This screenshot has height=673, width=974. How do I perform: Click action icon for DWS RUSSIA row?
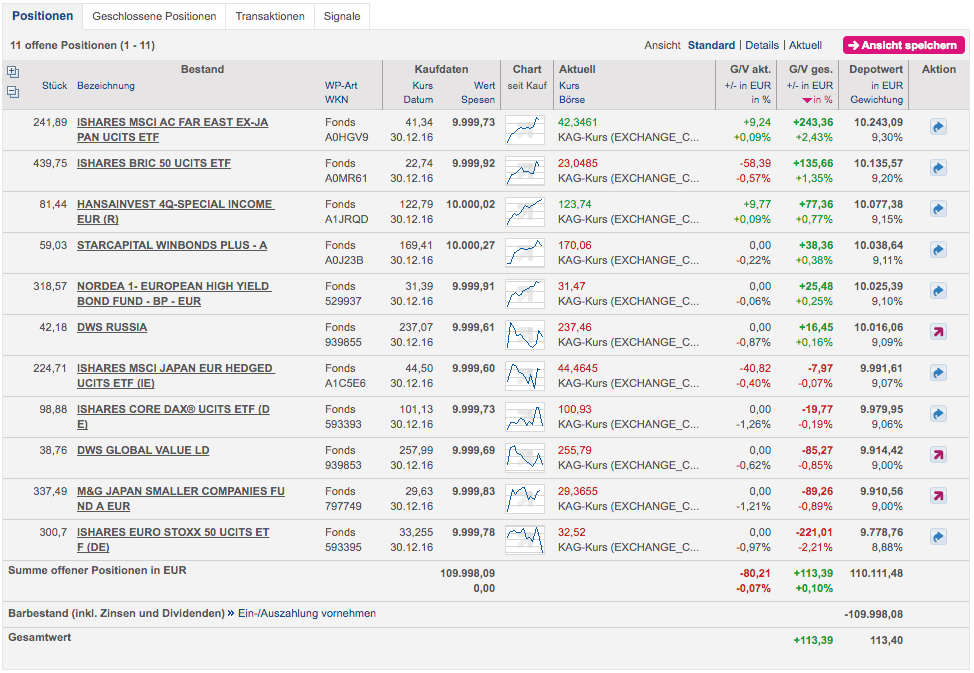[x=938, y=332]
